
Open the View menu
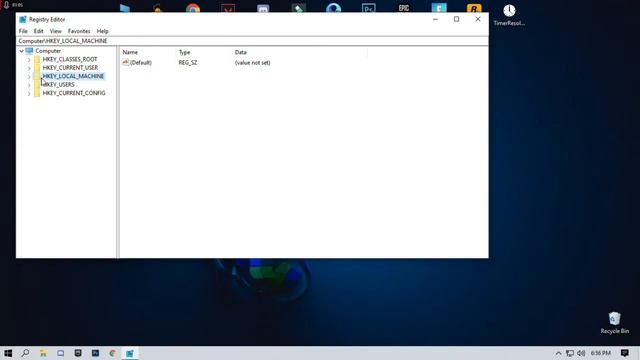[56, 31]
